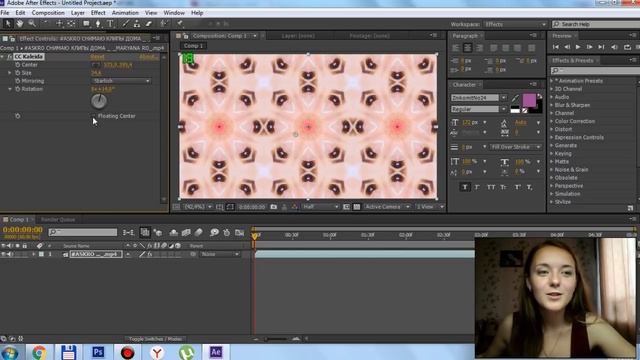The image size is (640, 360).
Task: Select the Horizontal Type tool
Action: [x=110, y=24]
